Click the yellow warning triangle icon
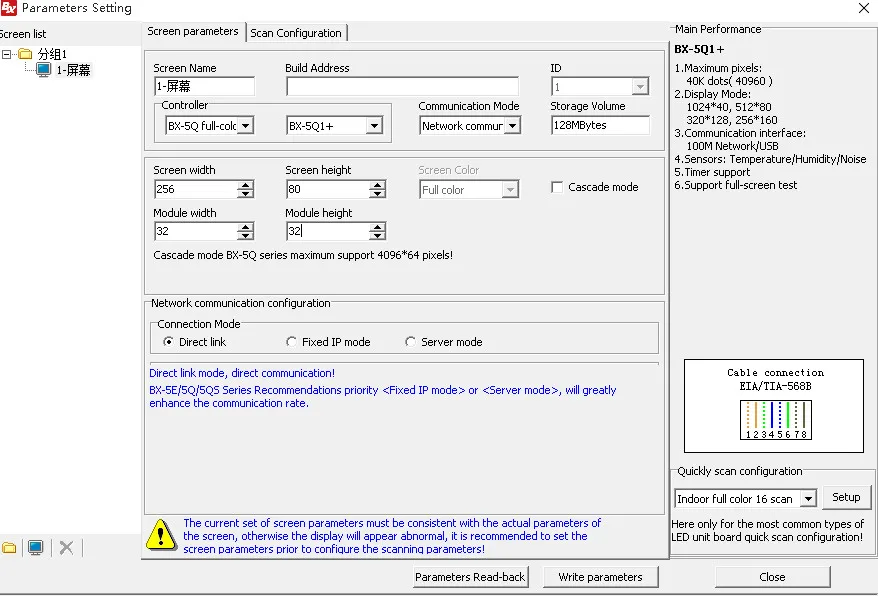878x596 pixels. tap(161, 535)
